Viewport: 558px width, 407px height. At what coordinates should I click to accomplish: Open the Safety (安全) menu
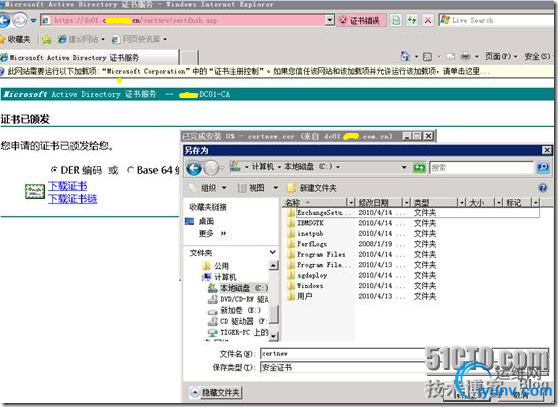pos(537,56)
